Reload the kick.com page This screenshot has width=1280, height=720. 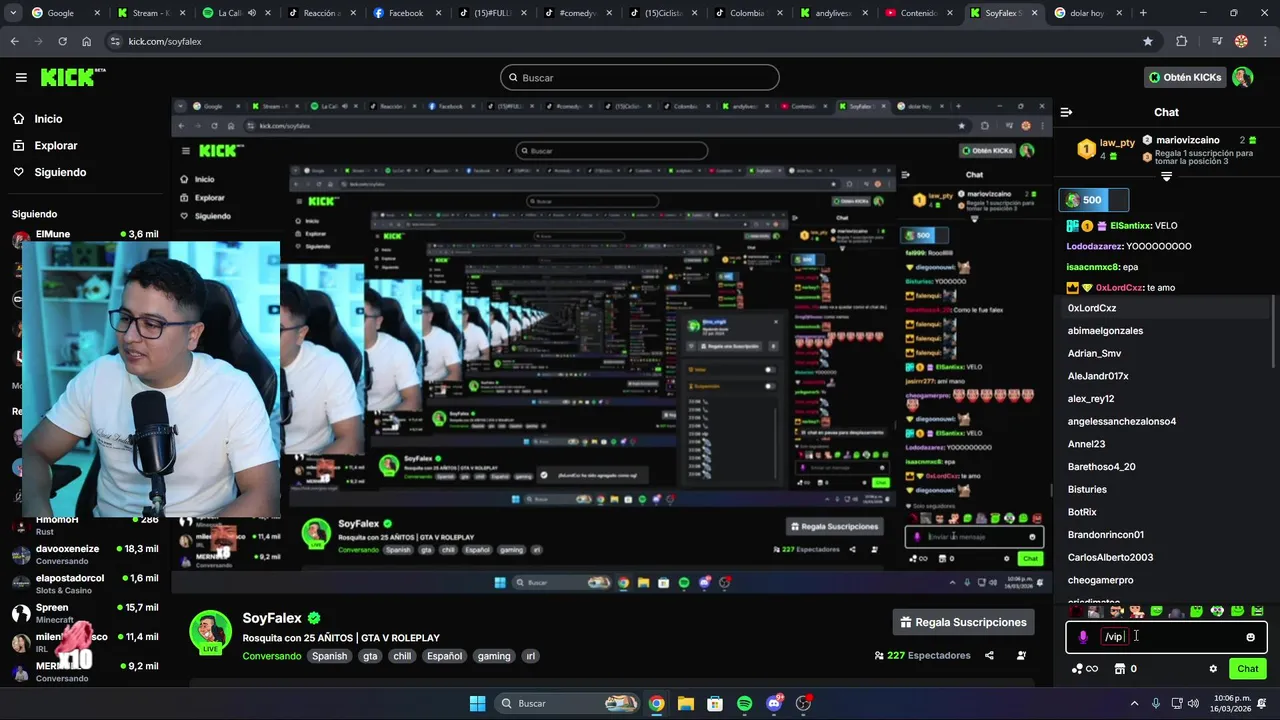click(x=62, y=41)
